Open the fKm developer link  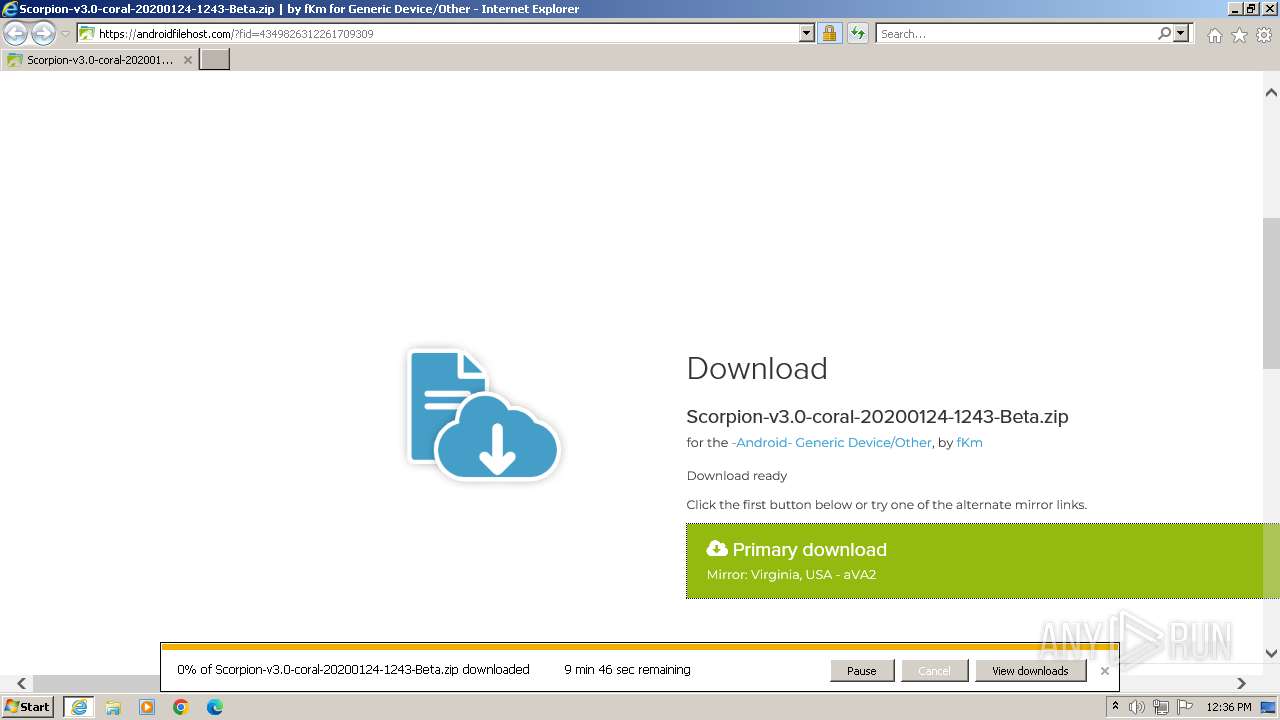[969, 442]
